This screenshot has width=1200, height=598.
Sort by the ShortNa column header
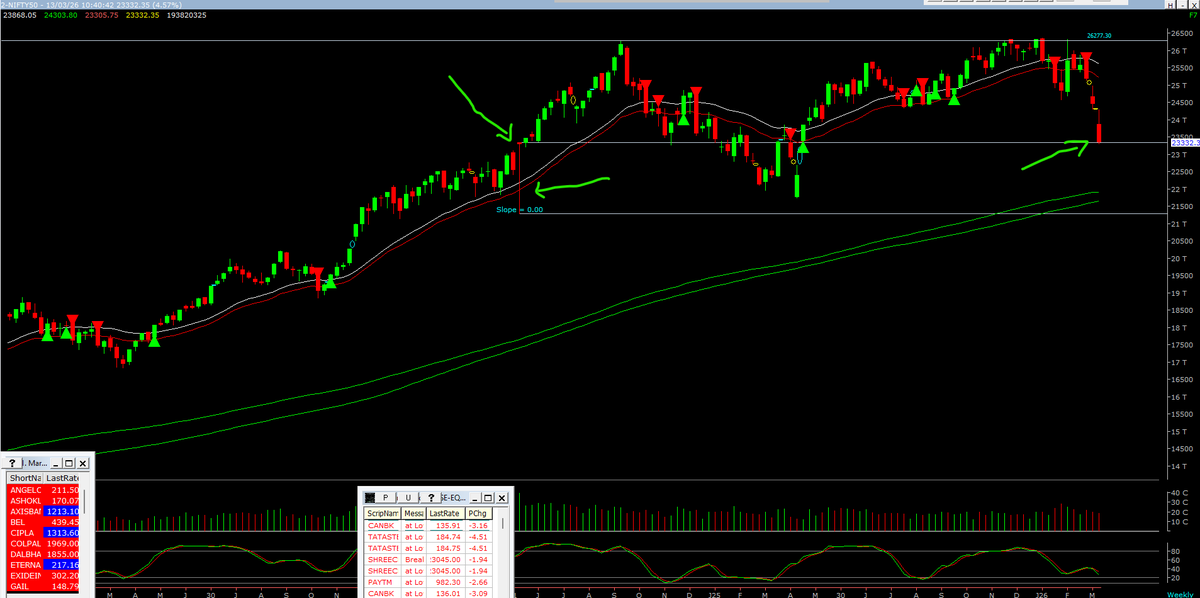[24, 478]
